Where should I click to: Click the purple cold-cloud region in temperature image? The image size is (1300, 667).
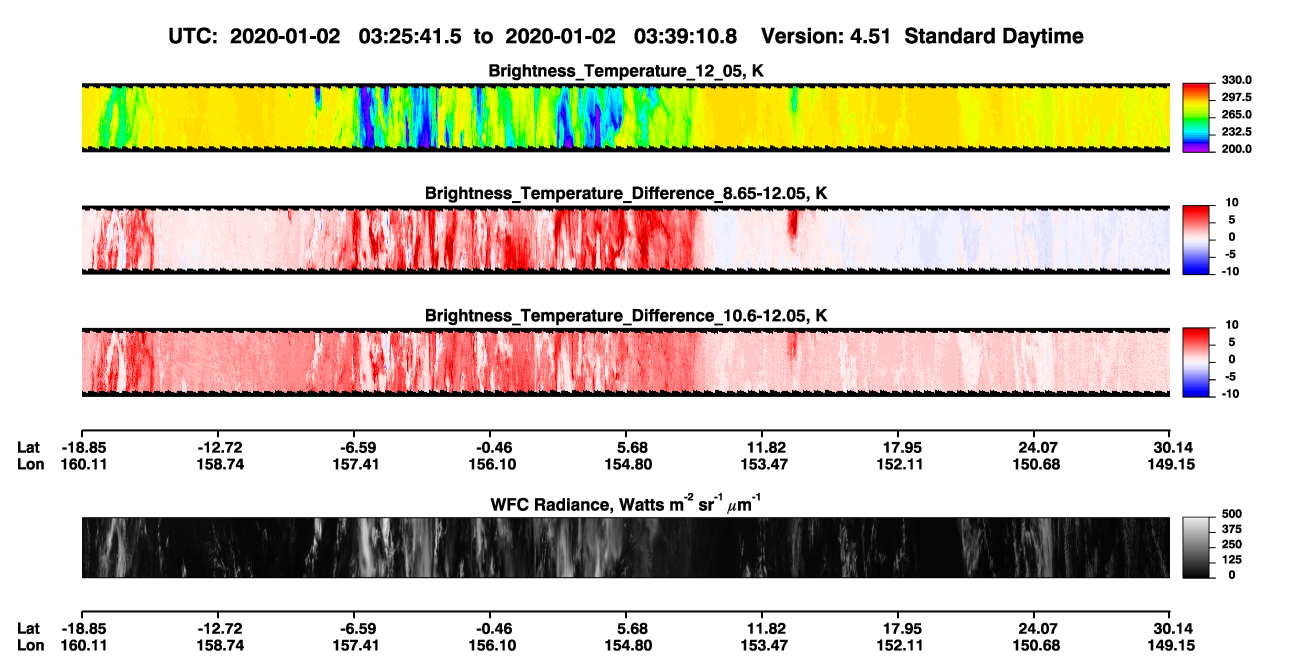coord(367,125)
